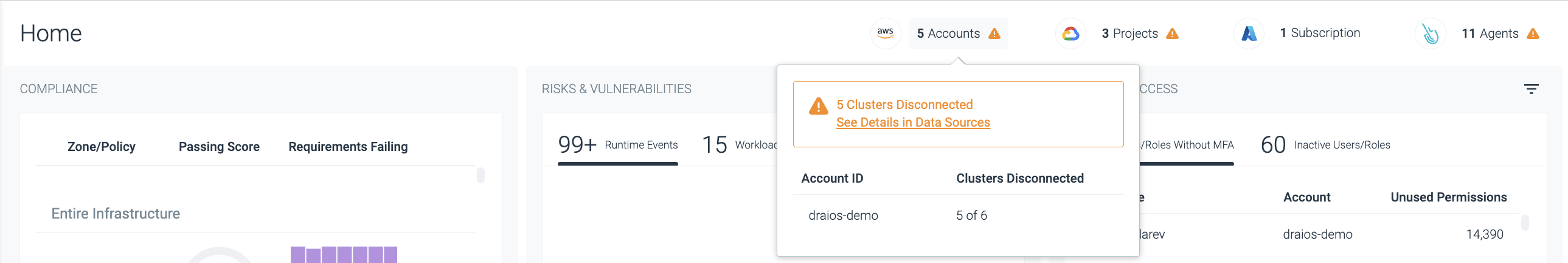The height and width of the screenshot is (263, 1568).
Task: Click the 5 of 6 clusters value
Action: [x=971, y=216]
